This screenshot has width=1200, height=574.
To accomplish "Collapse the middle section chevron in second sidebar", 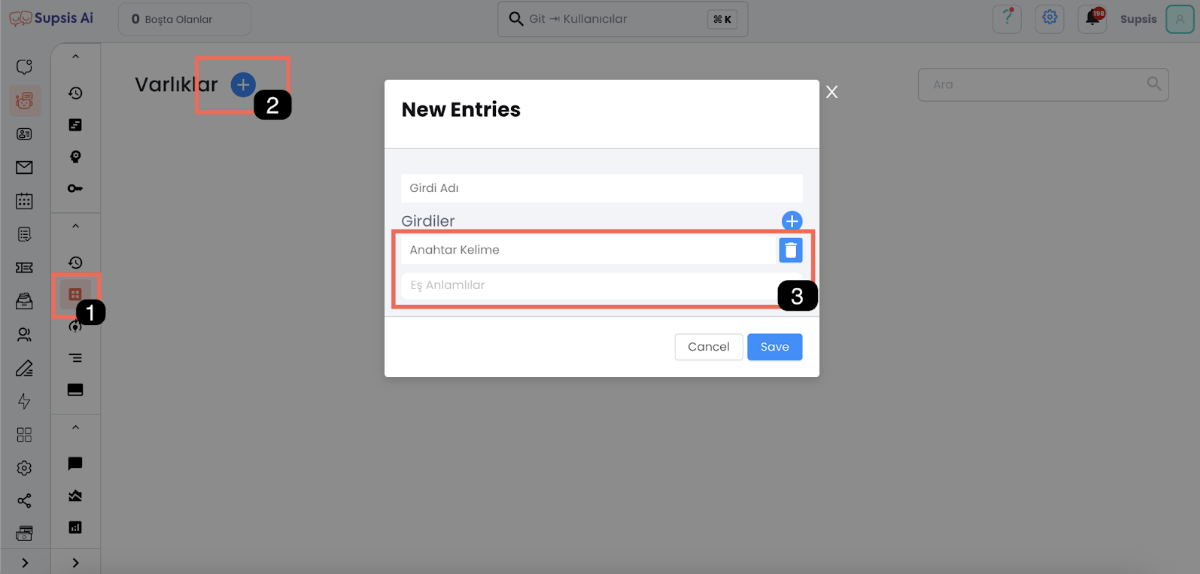I will (75, 227).
